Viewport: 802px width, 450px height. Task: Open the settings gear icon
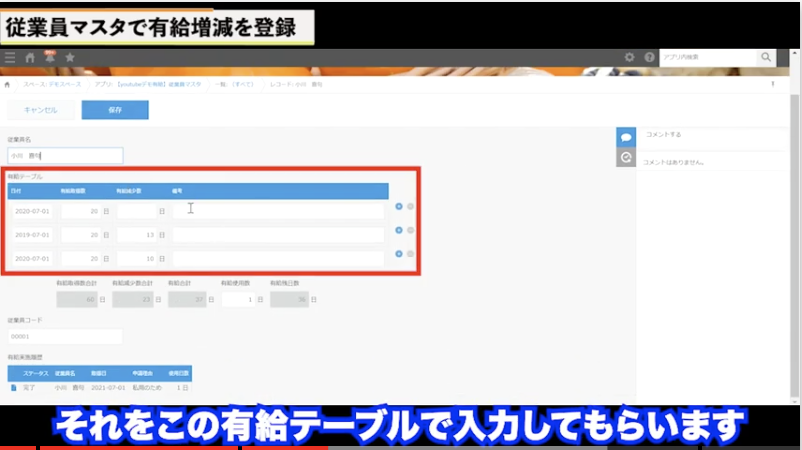pyautogui.click(x=629, y=58)
